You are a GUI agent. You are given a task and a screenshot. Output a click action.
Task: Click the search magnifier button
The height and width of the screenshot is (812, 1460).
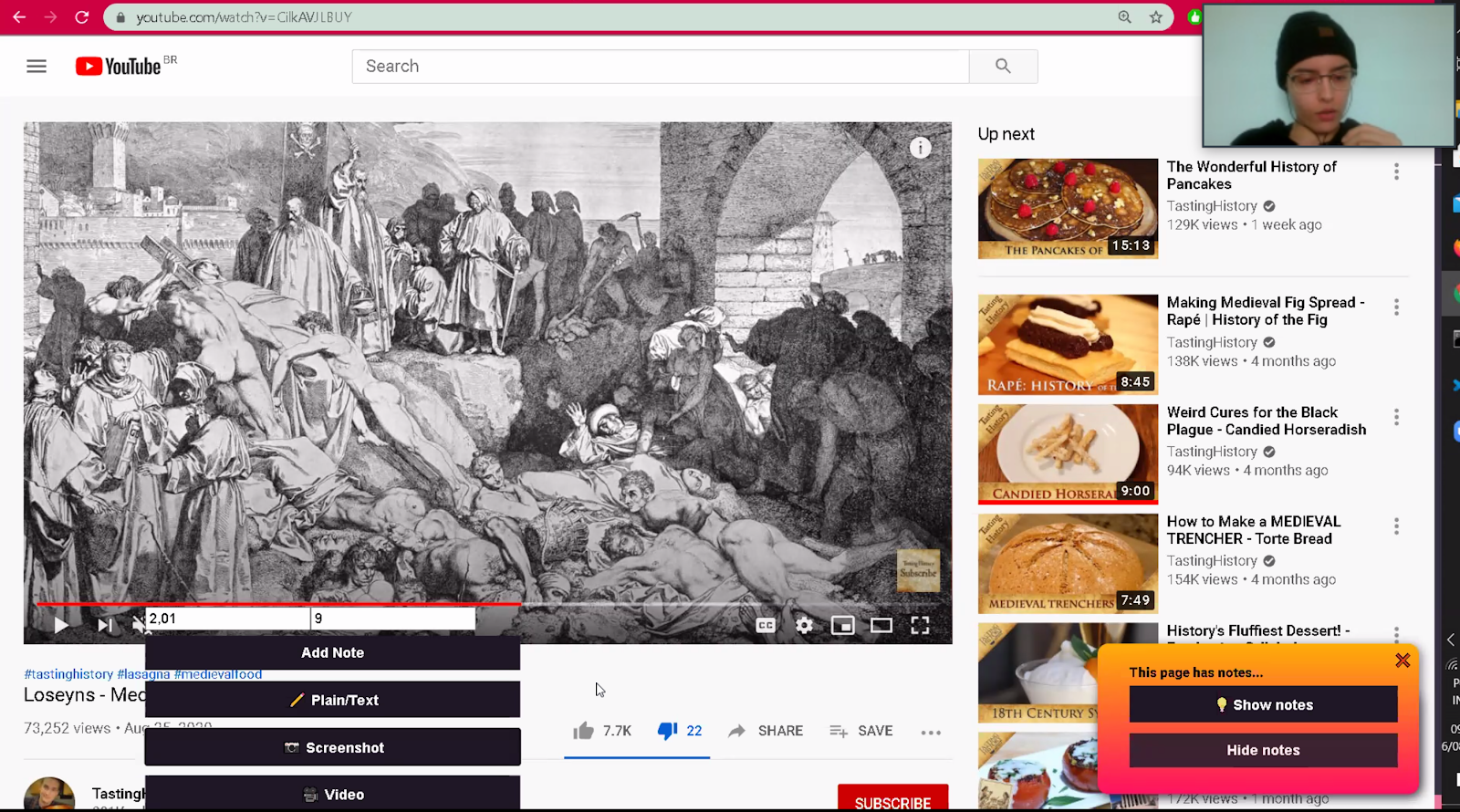click(1003, 66)
